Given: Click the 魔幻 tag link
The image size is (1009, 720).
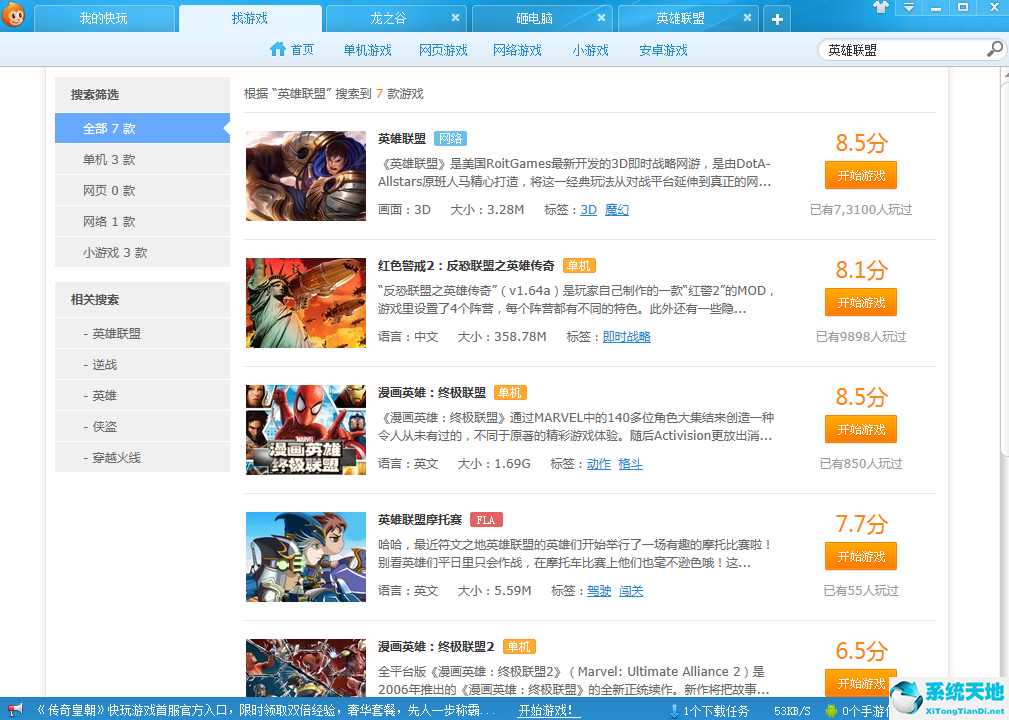Looking at the screenshot, I should pyautogui.click(x=616, y=210).
